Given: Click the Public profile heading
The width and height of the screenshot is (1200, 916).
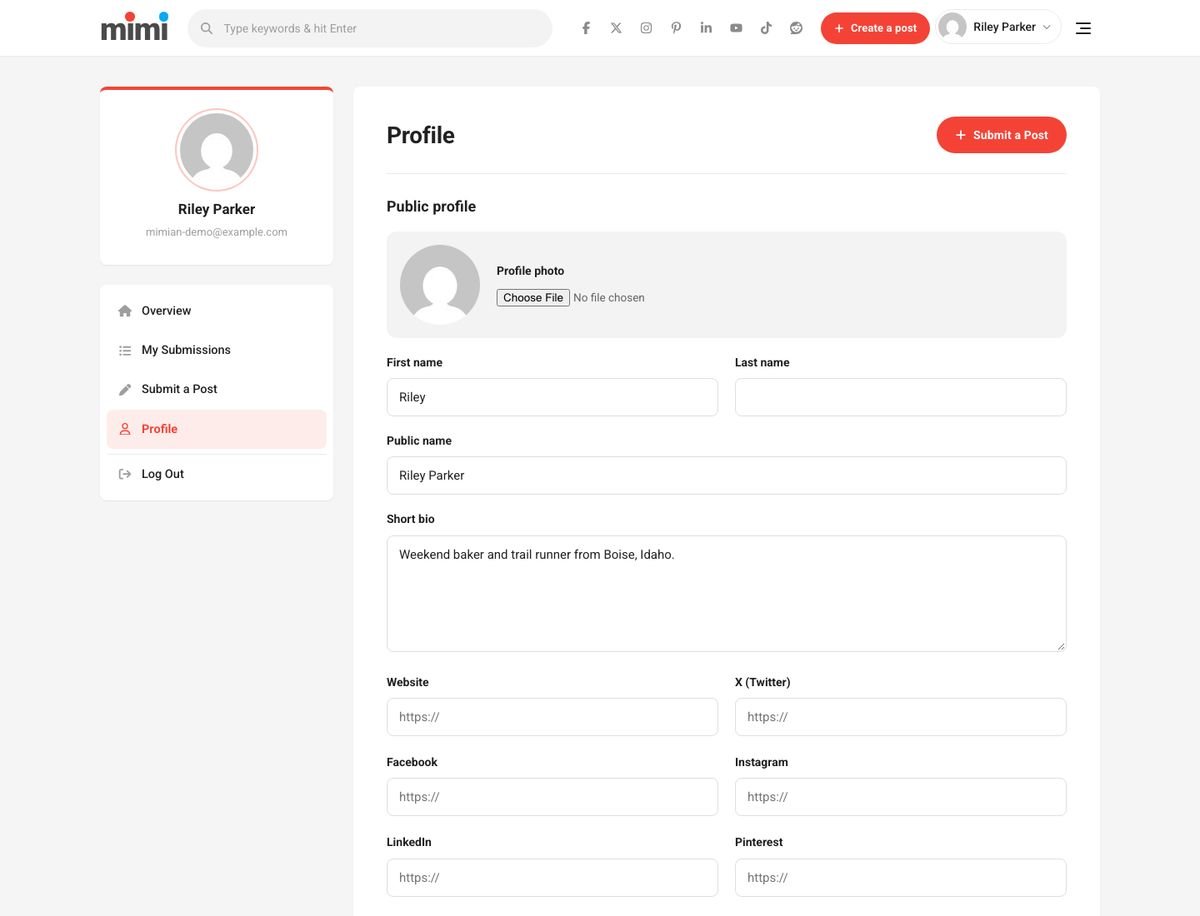Looking at the screenshot, I should (x=431, y=206).
